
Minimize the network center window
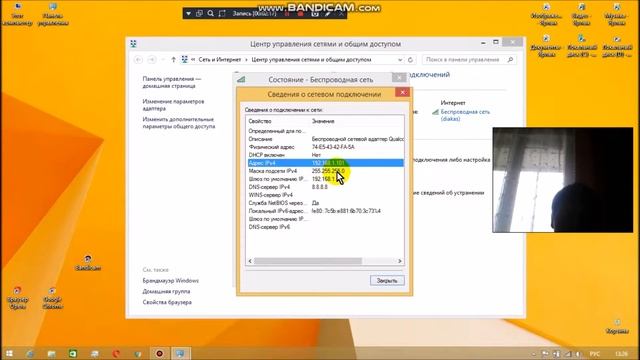pyautogui.click(x=483, y=42)
